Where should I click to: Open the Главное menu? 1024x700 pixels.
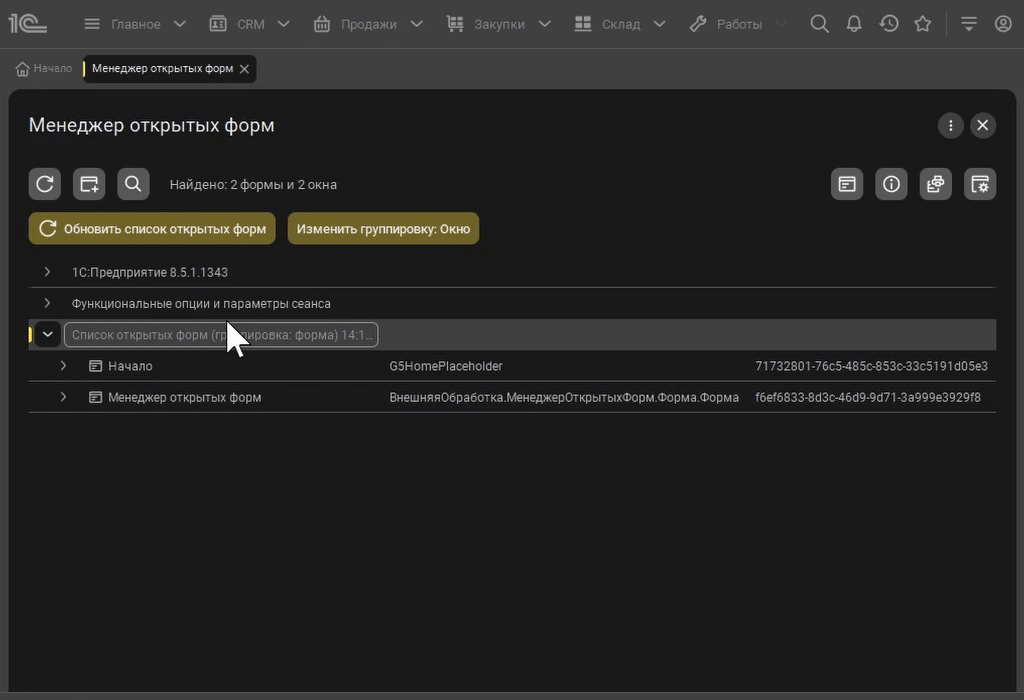(x=136, y=24)
